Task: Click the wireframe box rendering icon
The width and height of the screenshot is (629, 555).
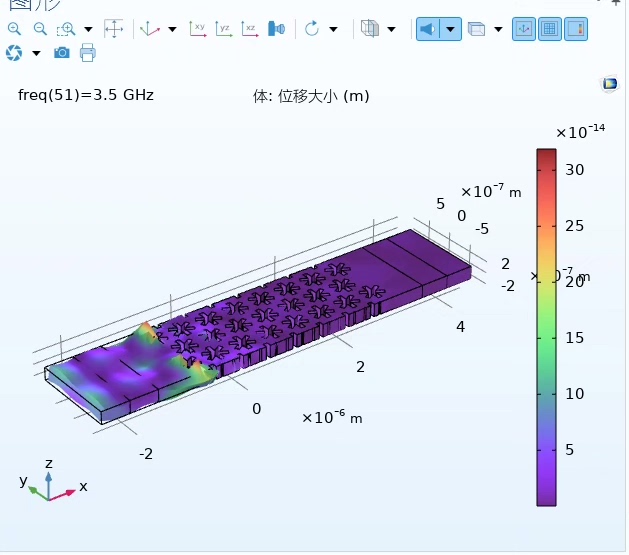Action: (477, 29)
